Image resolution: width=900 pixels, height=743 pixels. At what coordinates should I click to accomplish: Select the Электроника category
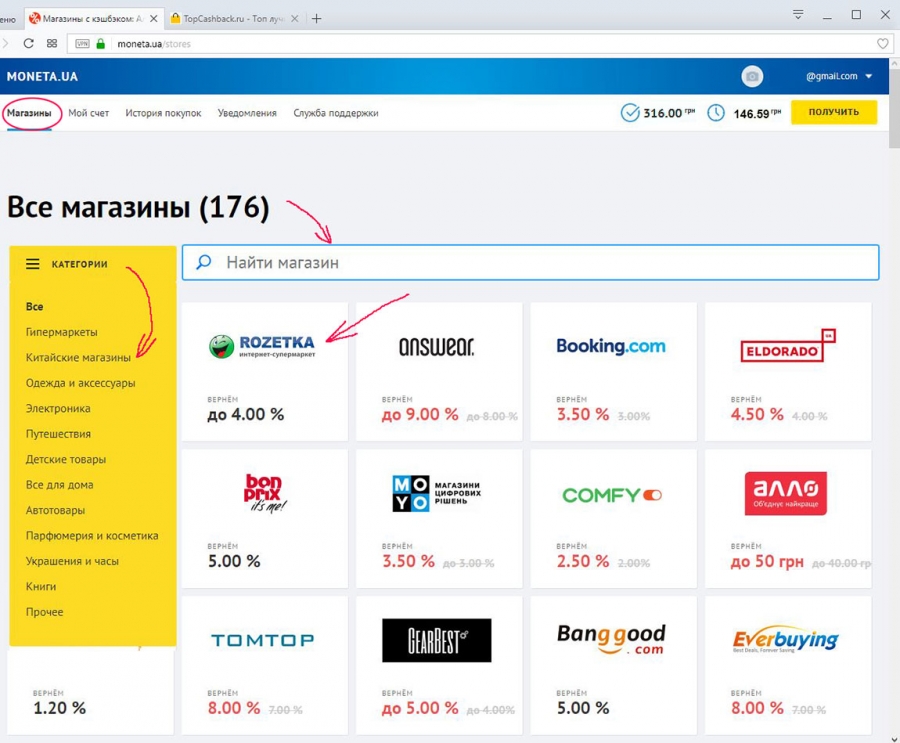pos(58,408)
